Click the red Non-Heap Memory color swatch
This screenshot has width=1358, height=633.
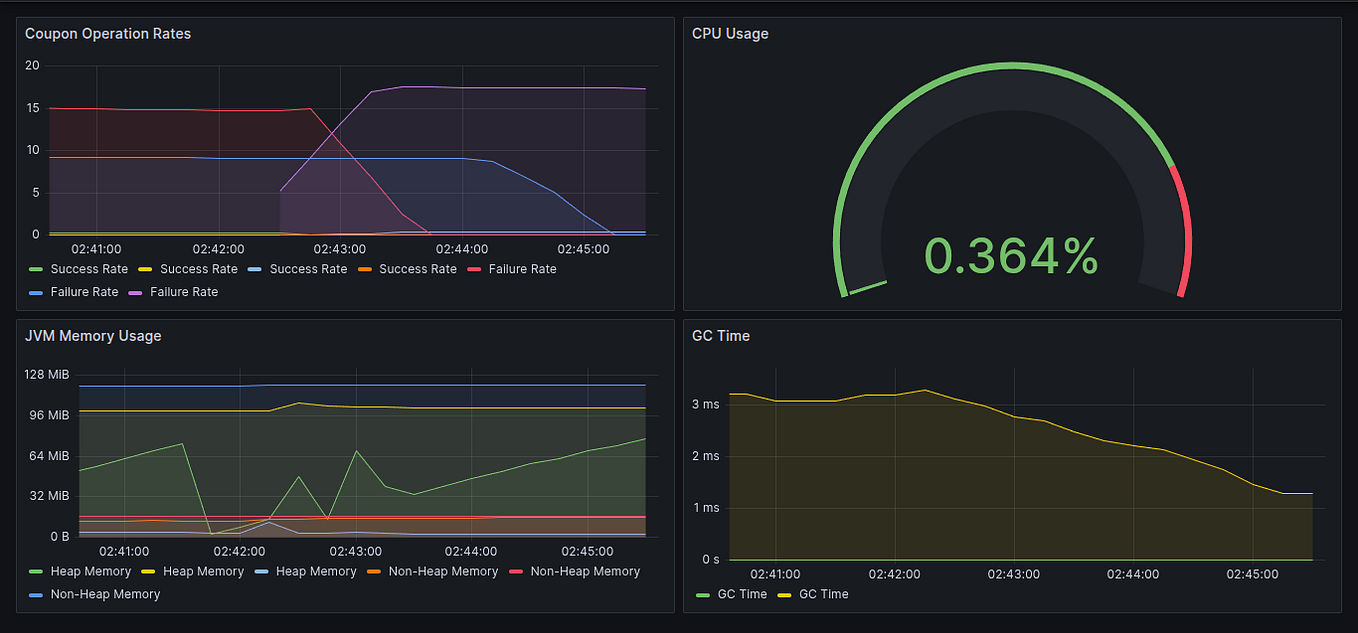click(x=516, y=571)
